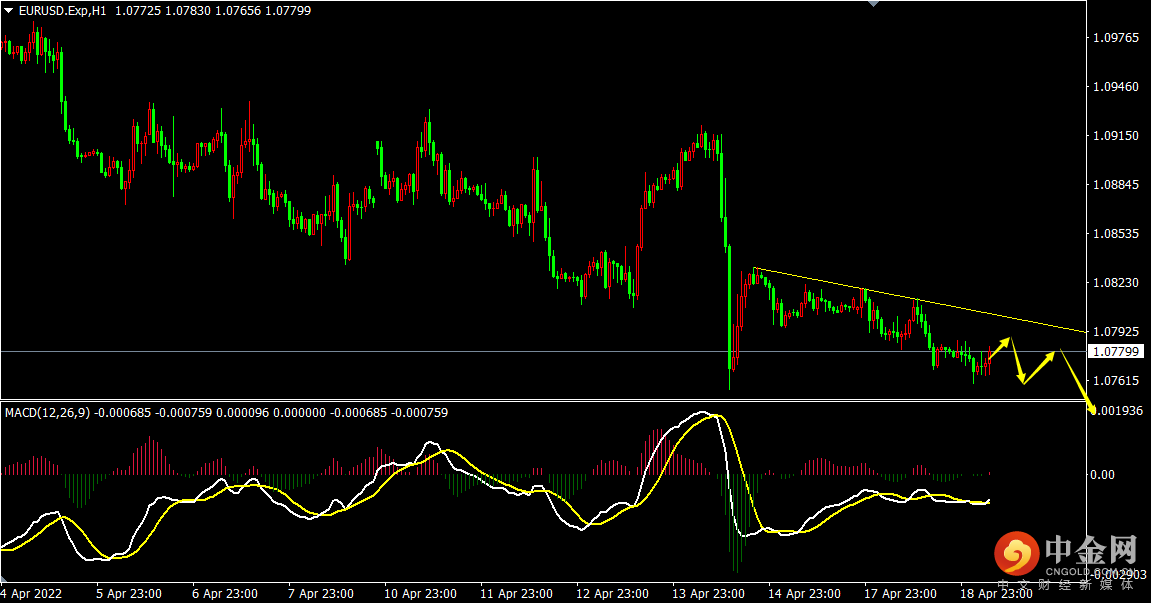Click the 12 Apr 23:00 time label
The width and height of the screenshot is (1151, 603).
[x=612, y=593]
